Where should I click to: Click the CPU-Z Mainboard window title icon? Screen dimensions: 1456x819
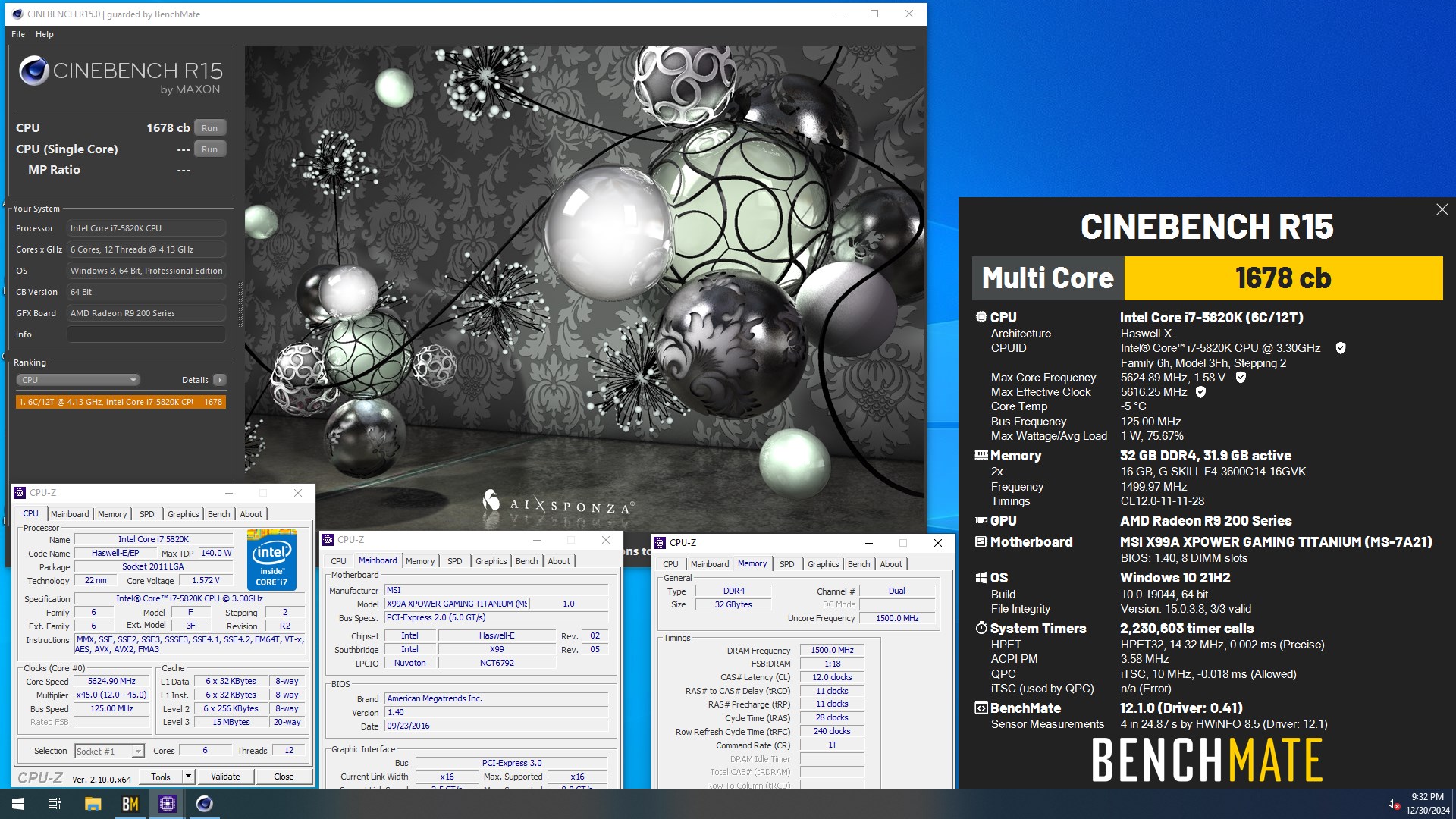point(328,540)
